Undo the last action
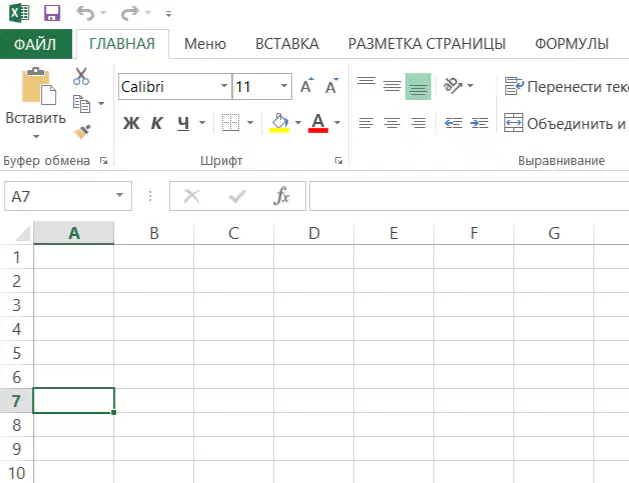The image size is (629, 483). coord(85,13)
